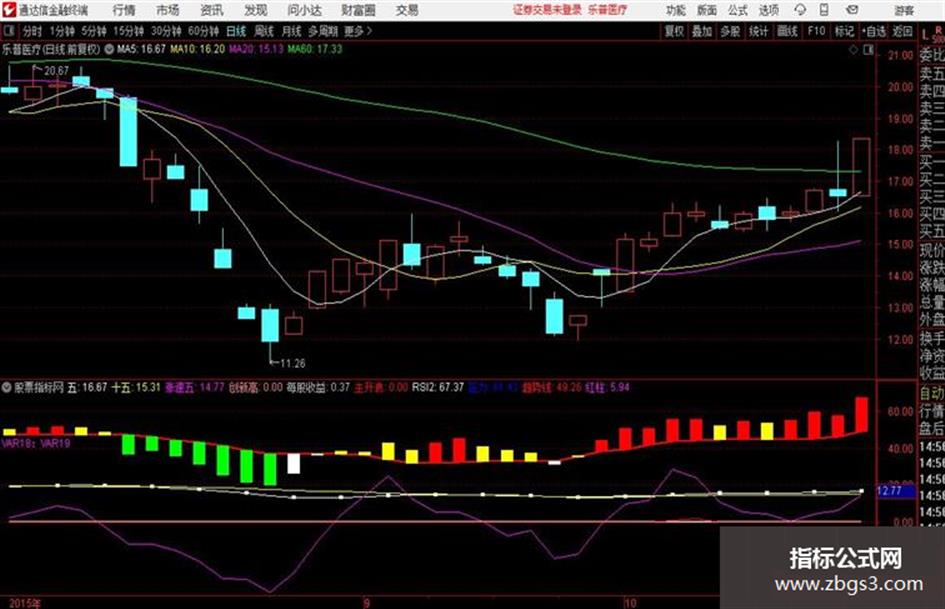This screenshot has width=945, height=609.
Task: Click the diamond icon at chart top right
Action: click(853, 50)
